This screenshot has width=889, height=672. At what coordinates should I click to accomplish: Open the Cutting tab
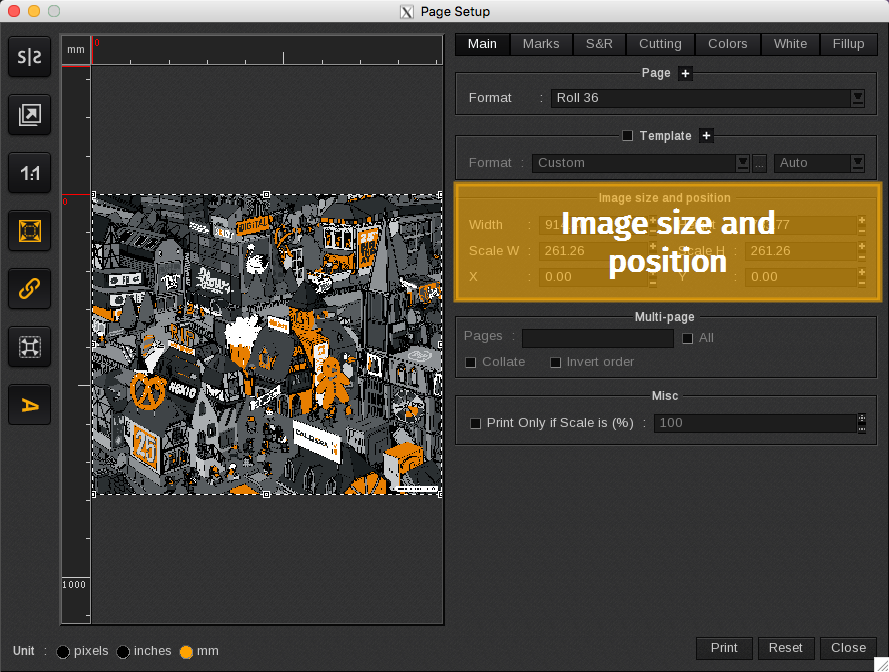pyautogui.click(x=660, y=44)
